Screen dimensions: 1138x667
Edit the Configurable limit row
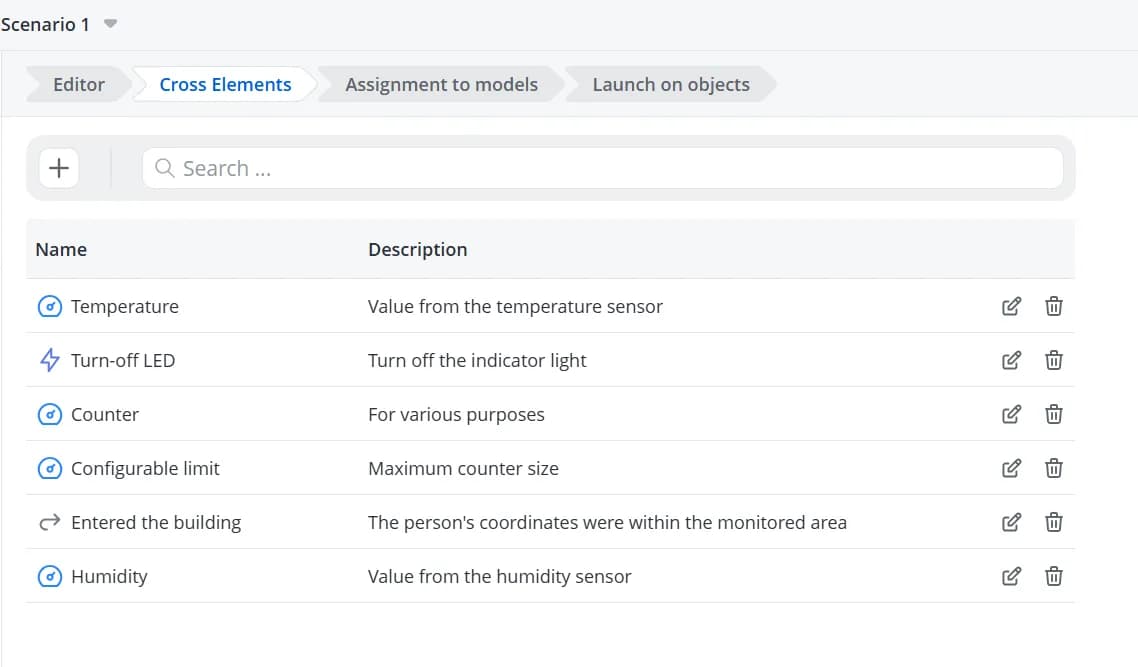coord(1011,468)
